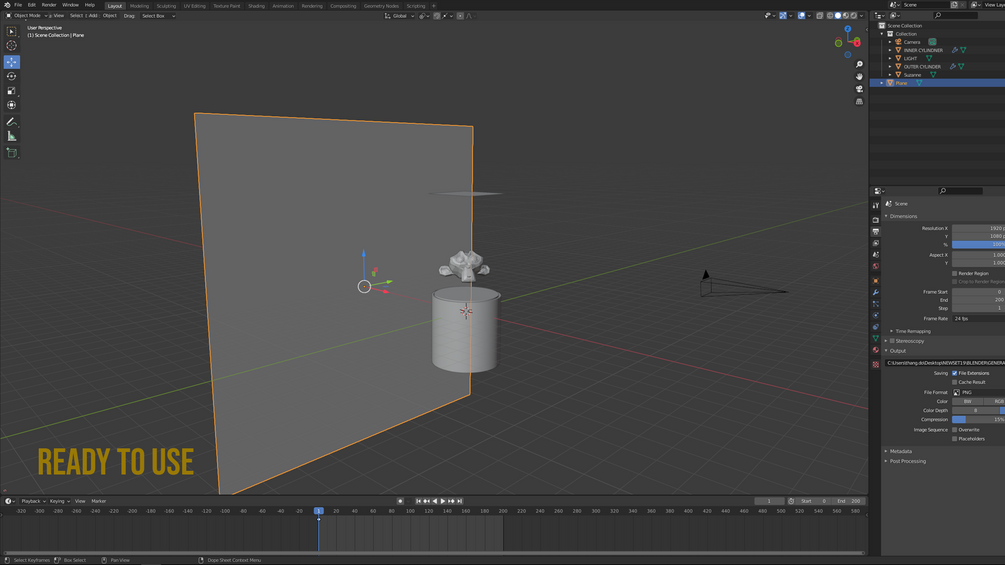This screenshot has width=1005, height=565.
Task: Open the Object Data properties tab
Action: pos(876,338)
